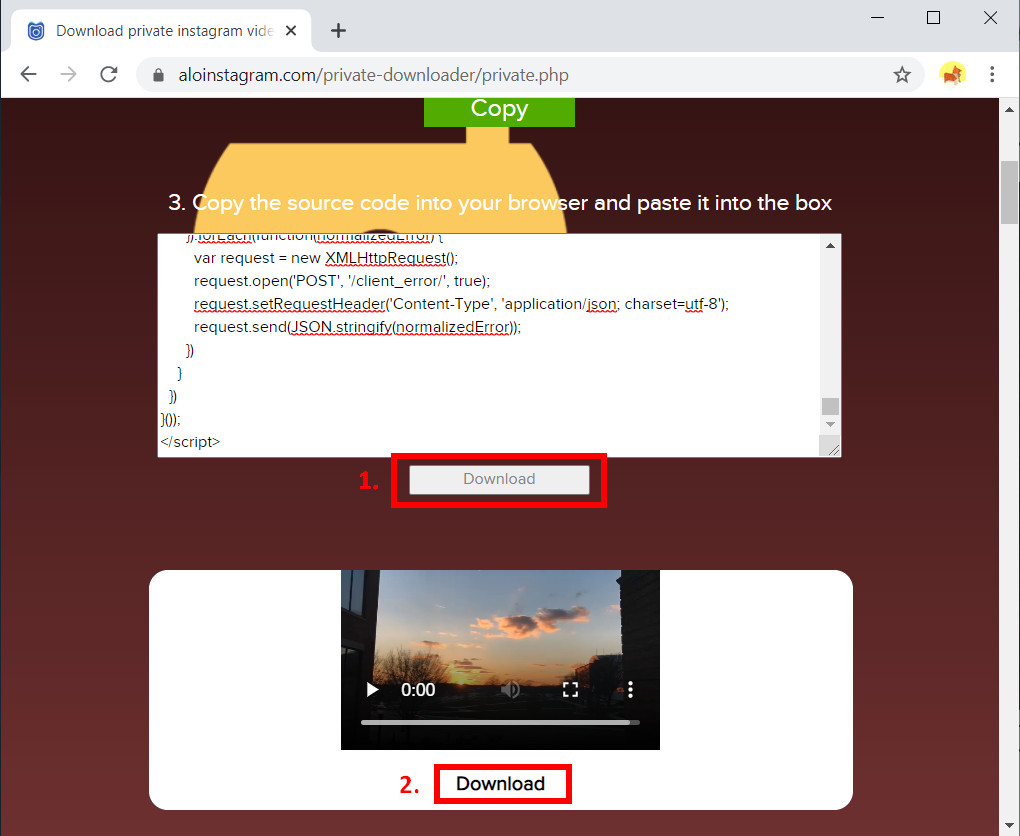Page scrollbar up arrow
Screen dimensions: 1020x836
(x=1010, y=109)
